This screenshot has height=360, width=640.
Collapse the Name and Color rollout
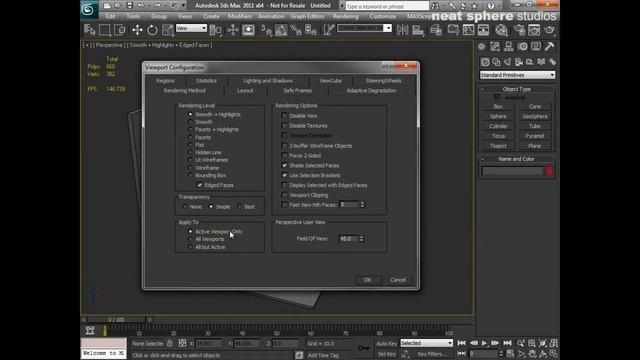click(517, 159)
